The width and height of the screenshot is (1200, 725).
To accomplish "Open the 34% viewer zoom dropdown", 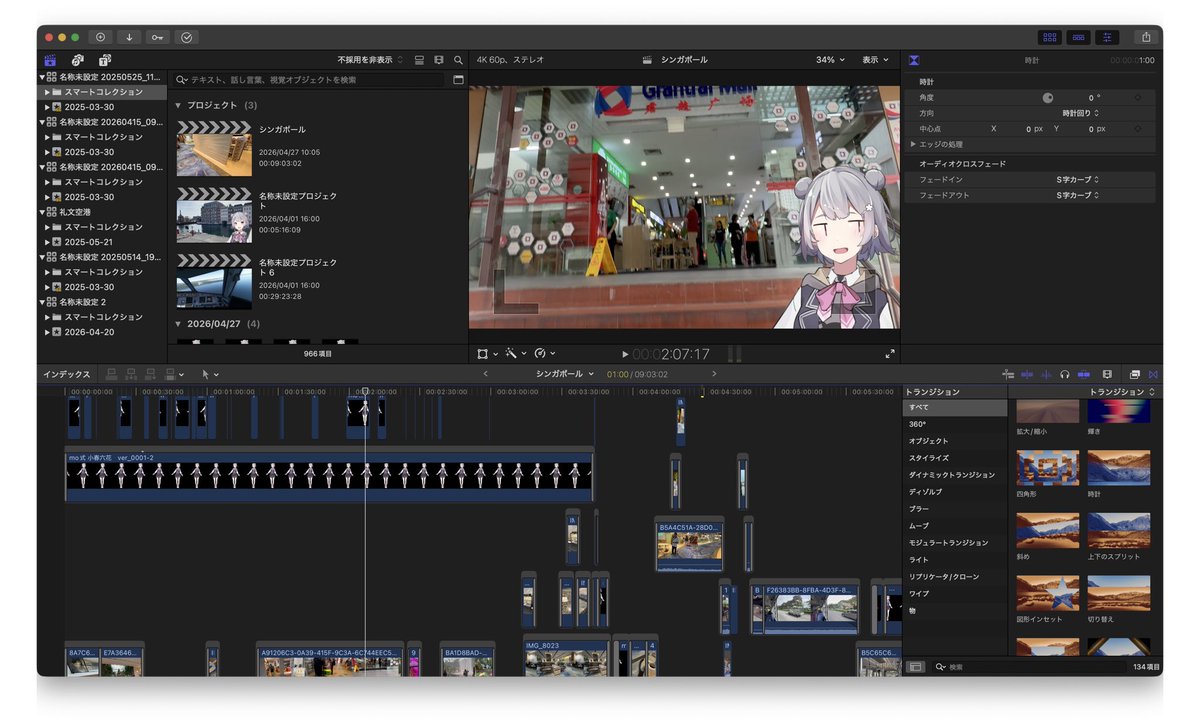I will coord(830,60).
